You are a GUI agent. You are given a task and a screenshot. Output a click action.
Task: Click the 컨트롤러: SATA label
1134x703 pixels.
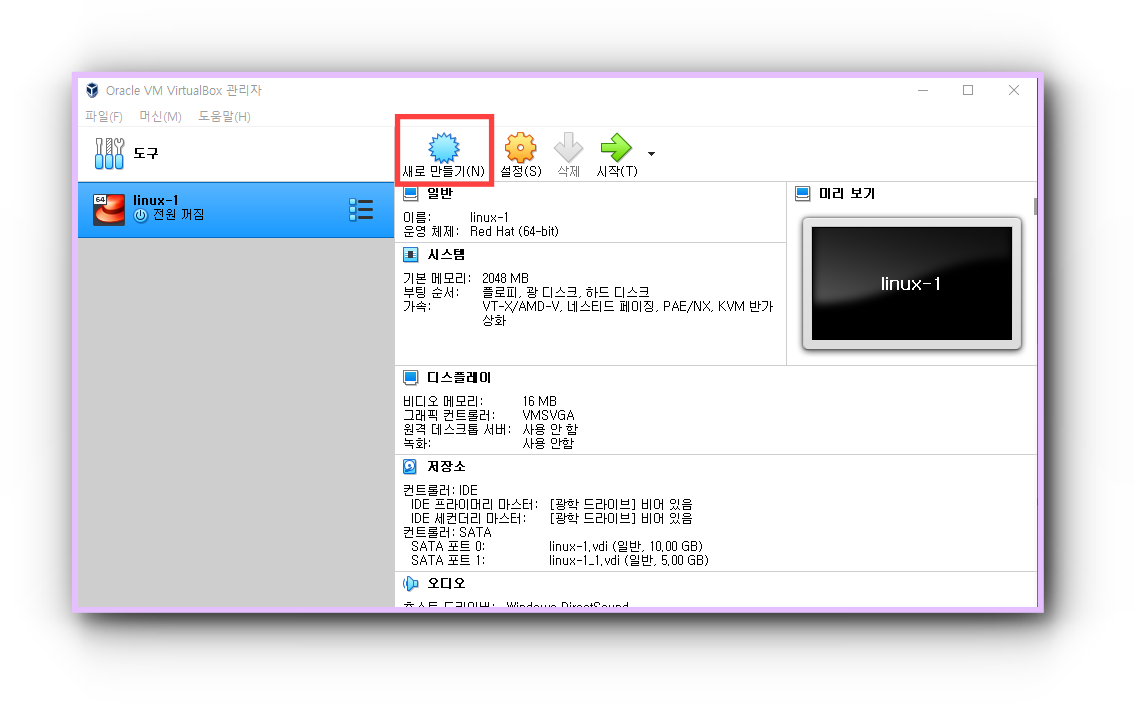point(447,532)
